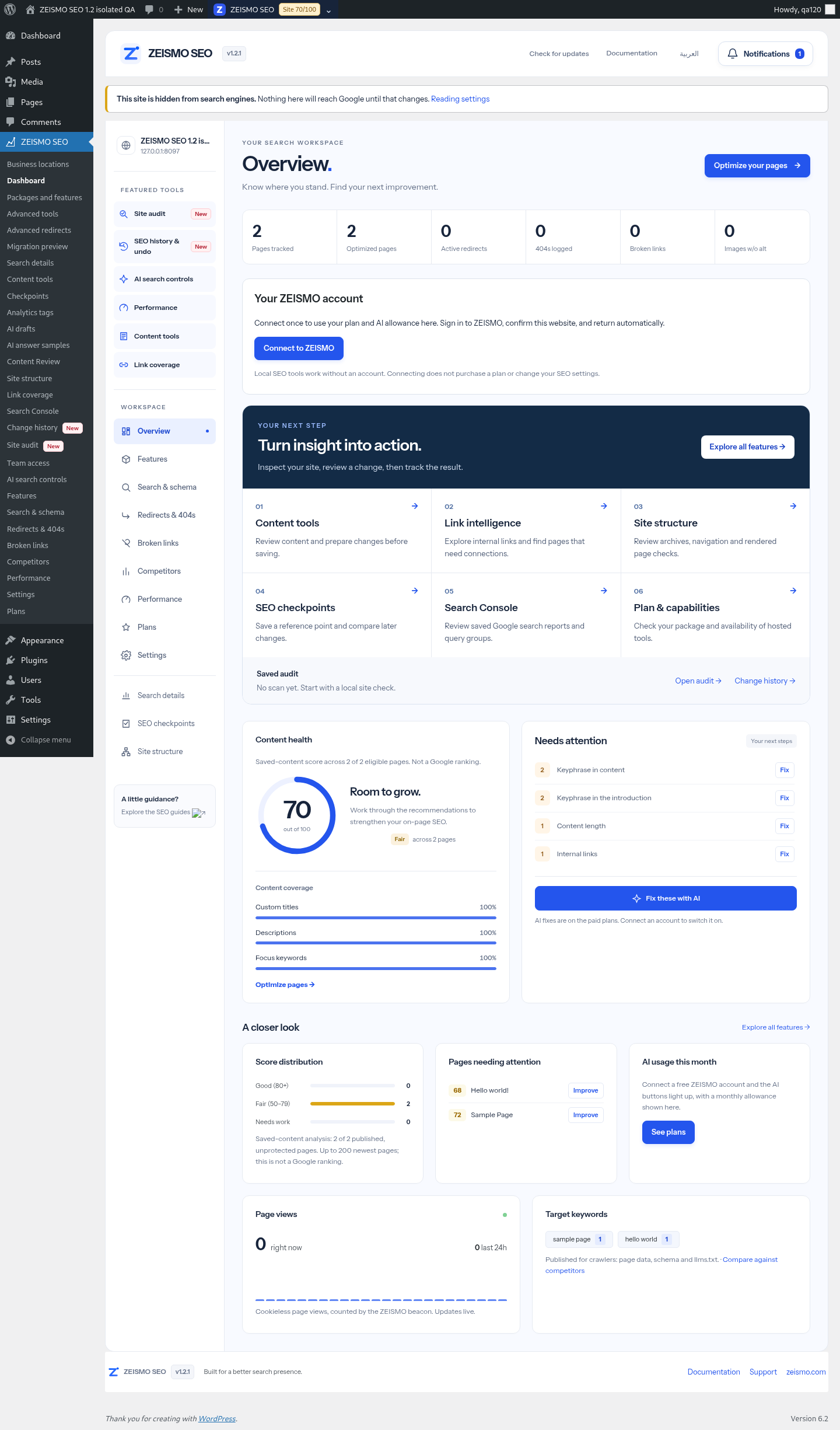The image size is (840, 1430).
Task: Click the 70 out of 100 score ring
Action: click(297, 815)
